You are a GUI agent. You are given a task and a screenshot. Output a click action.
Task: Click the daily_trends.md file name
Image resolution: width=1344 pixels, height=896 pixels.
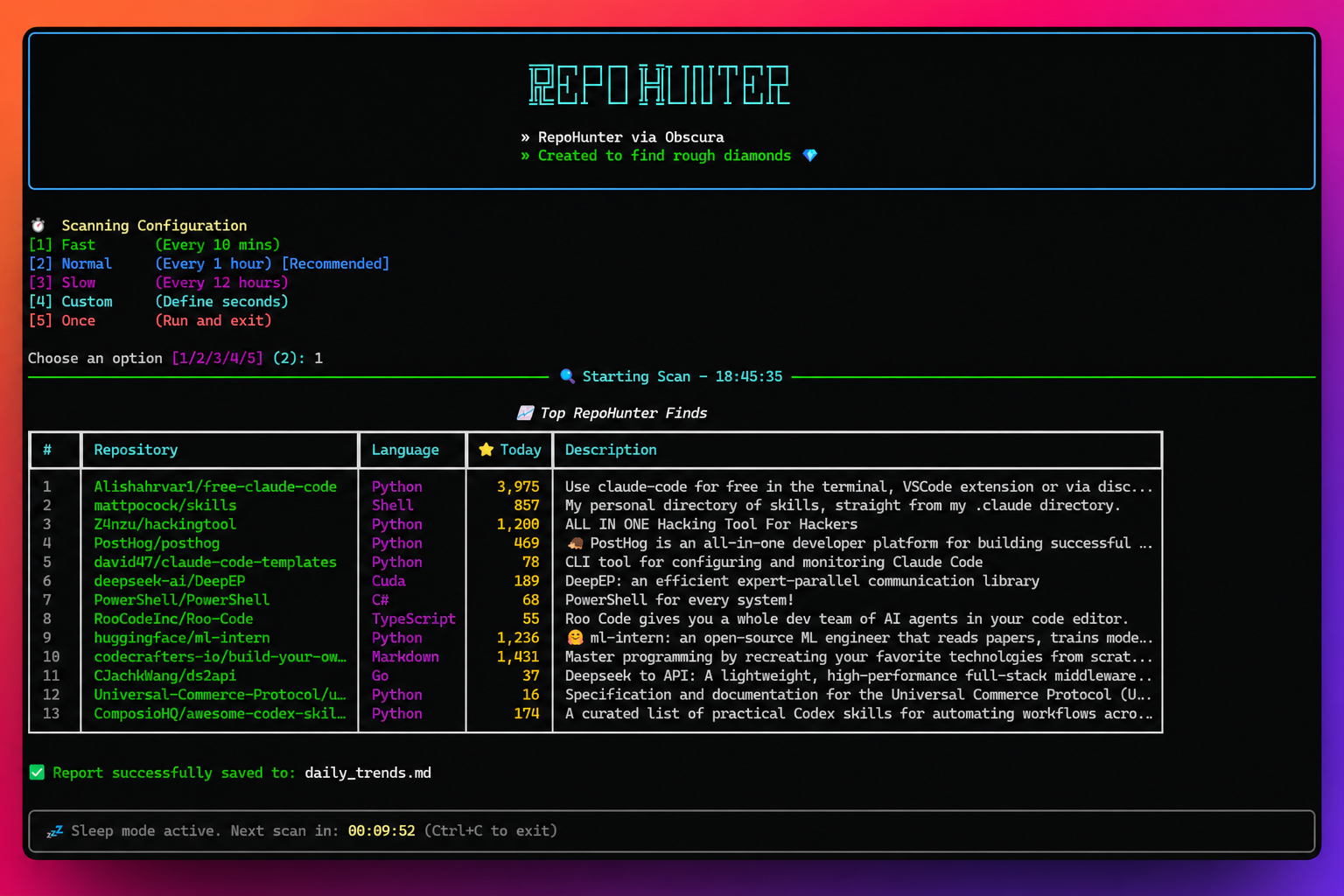coord(367,773)
